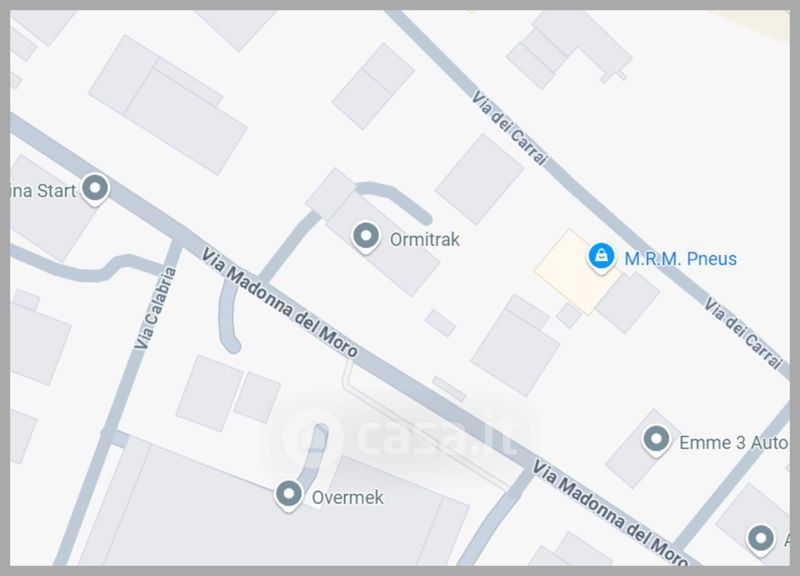Open the M.R.M. Pneus blue label
Screen dimensions: 800x576
pyautogui.click(x=681, y=259)
